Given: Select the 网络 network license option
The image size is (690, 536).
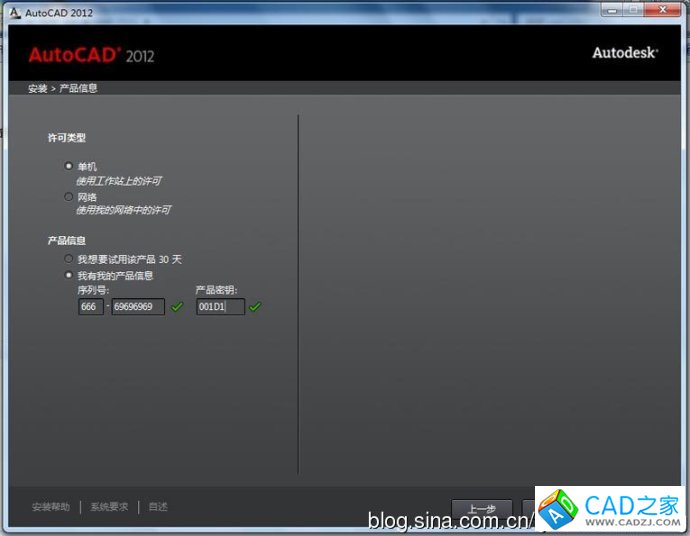Looking at the screenshot, I should coord(69,197).
